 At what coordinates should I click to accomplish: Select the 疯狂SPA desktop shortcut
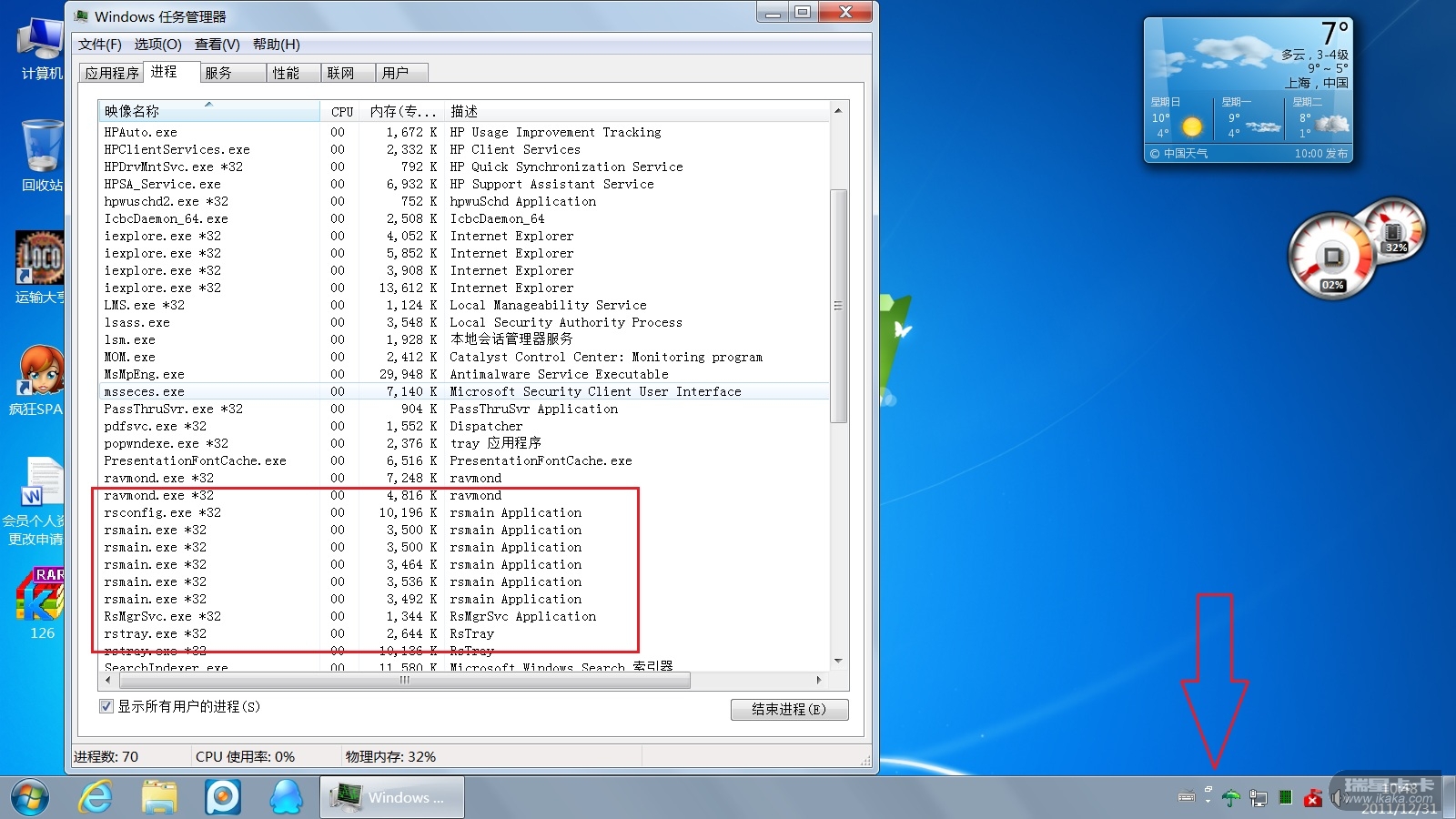point(38,380)
